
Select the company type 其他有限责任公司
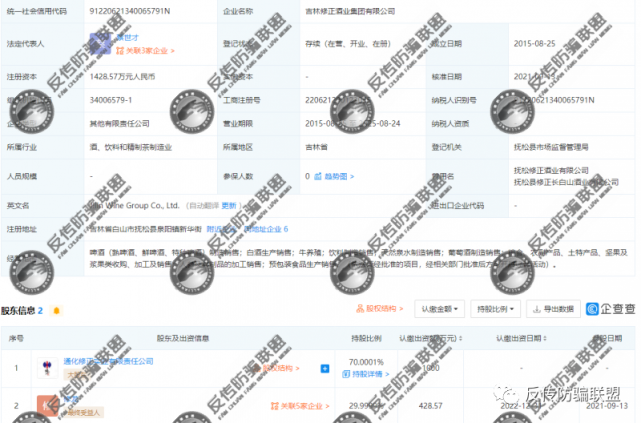pyautogui.click(x=119, y=124)
